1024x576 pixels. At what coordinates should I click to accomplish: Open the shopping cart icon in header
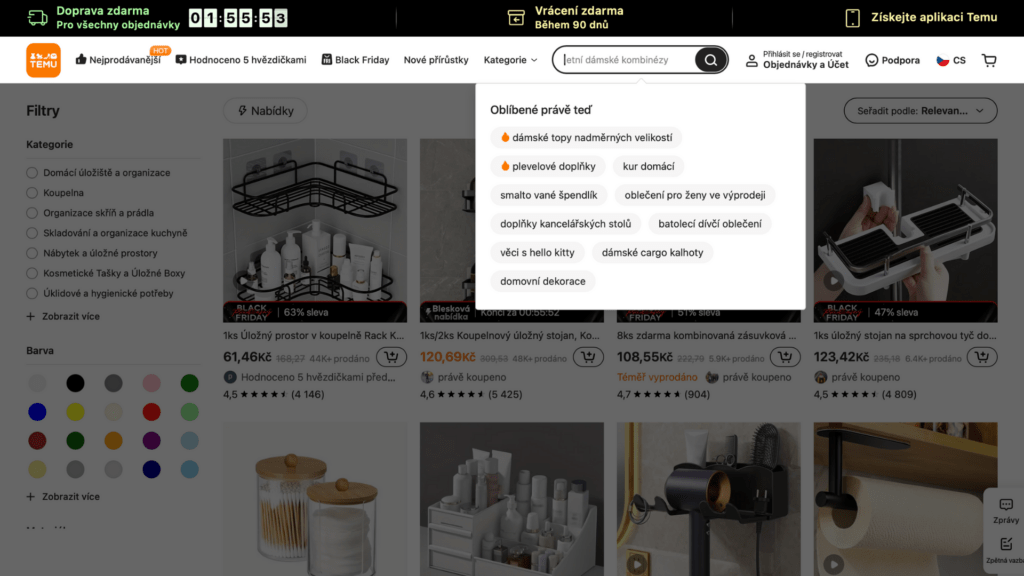pyautogui.click(x=989, y=60)
